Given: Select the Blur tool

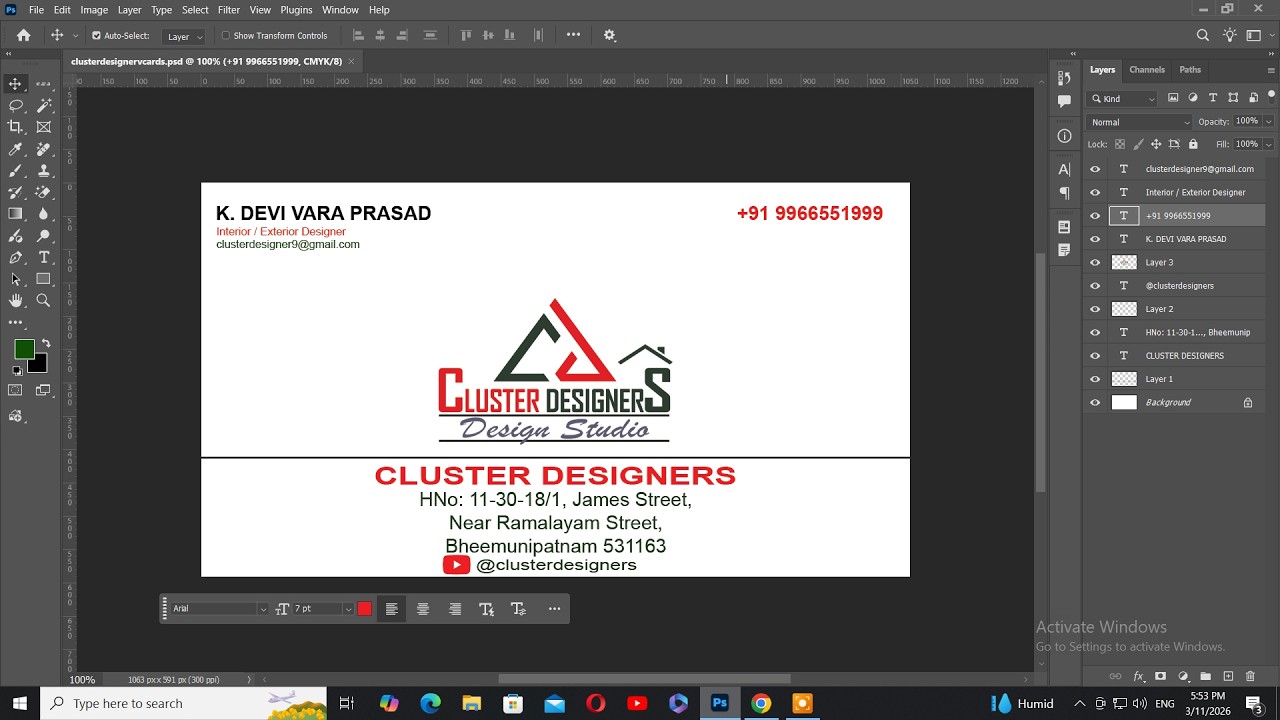Looking at the screenshot, I should click(x=44, y=214).
